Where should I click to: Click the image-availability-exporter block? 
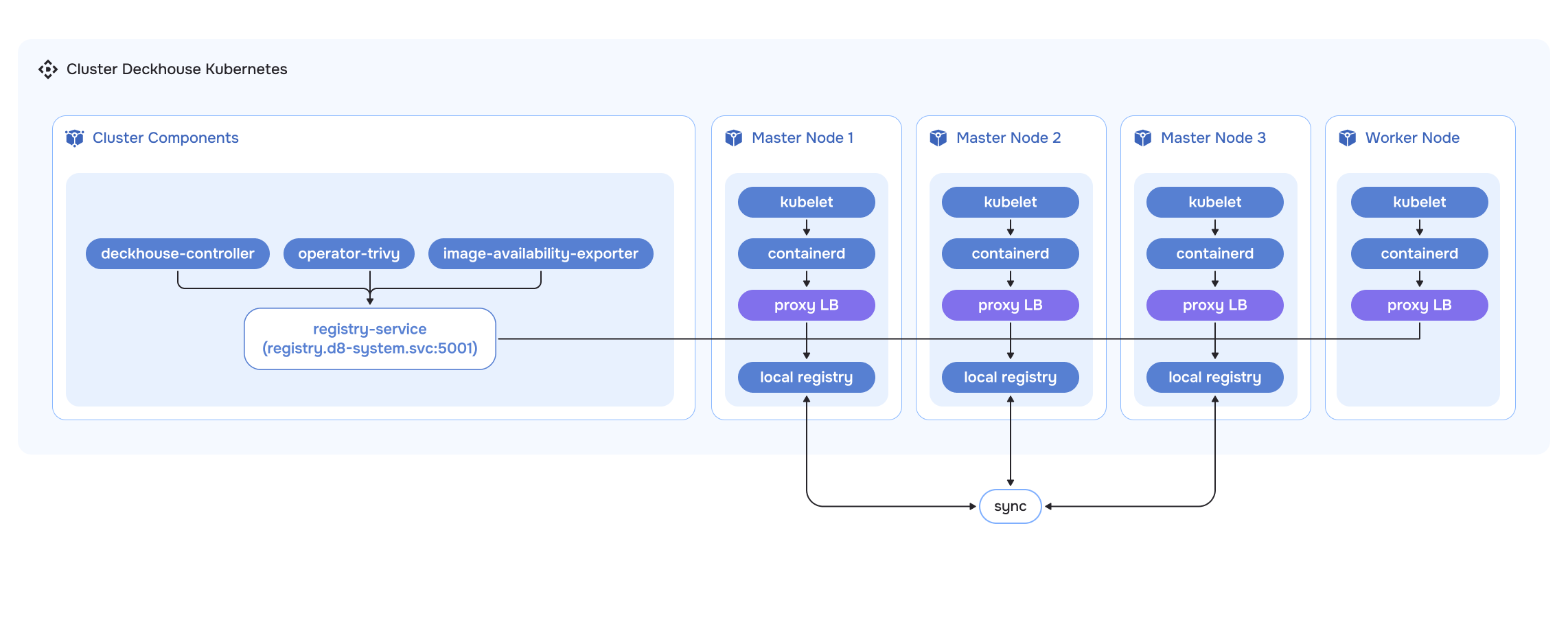[540, 254]
